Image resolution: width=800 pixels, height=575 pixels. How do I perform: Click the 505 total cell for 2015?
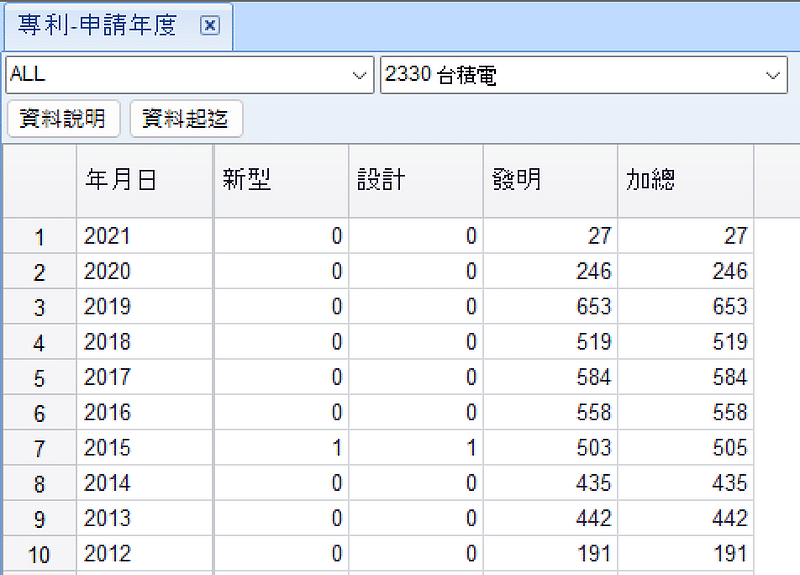pos(684,448)
